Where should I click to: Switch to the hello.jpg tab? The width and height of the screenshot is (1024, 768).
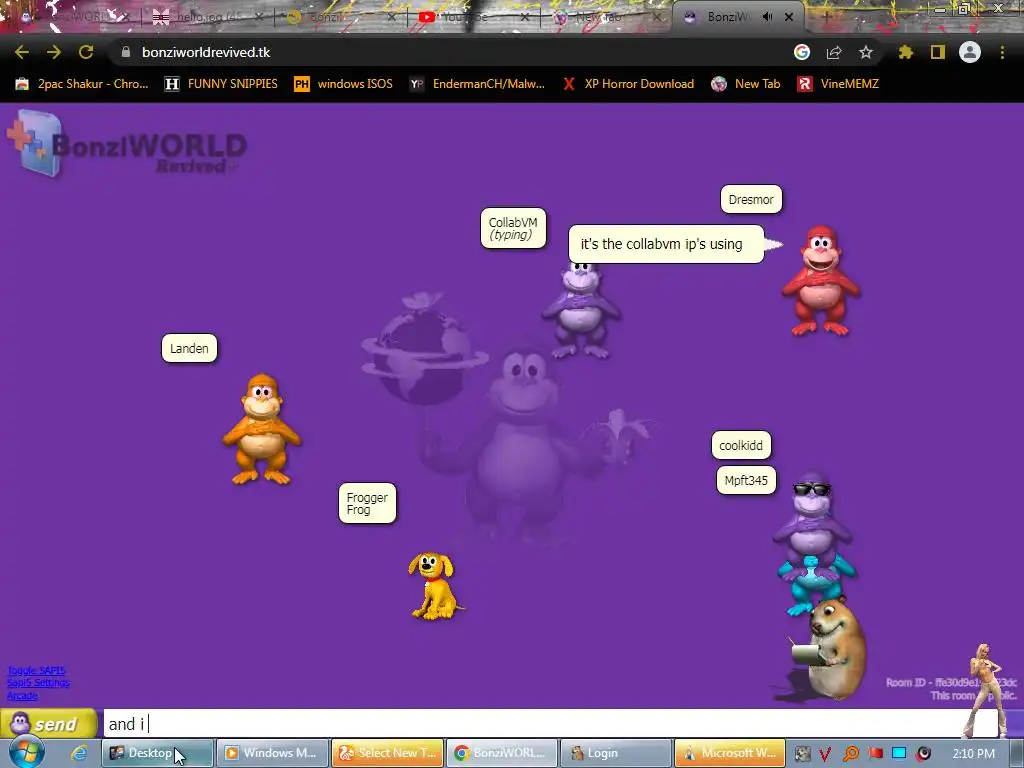[x=208, y=17]
